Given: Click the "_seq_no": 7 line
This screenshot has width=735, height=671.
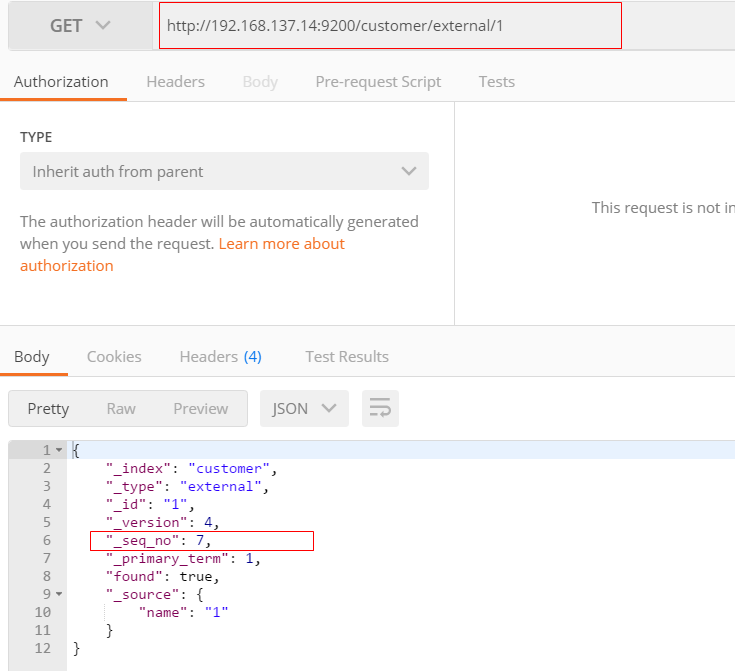Looking at the screenshot, I should [158, 541].
